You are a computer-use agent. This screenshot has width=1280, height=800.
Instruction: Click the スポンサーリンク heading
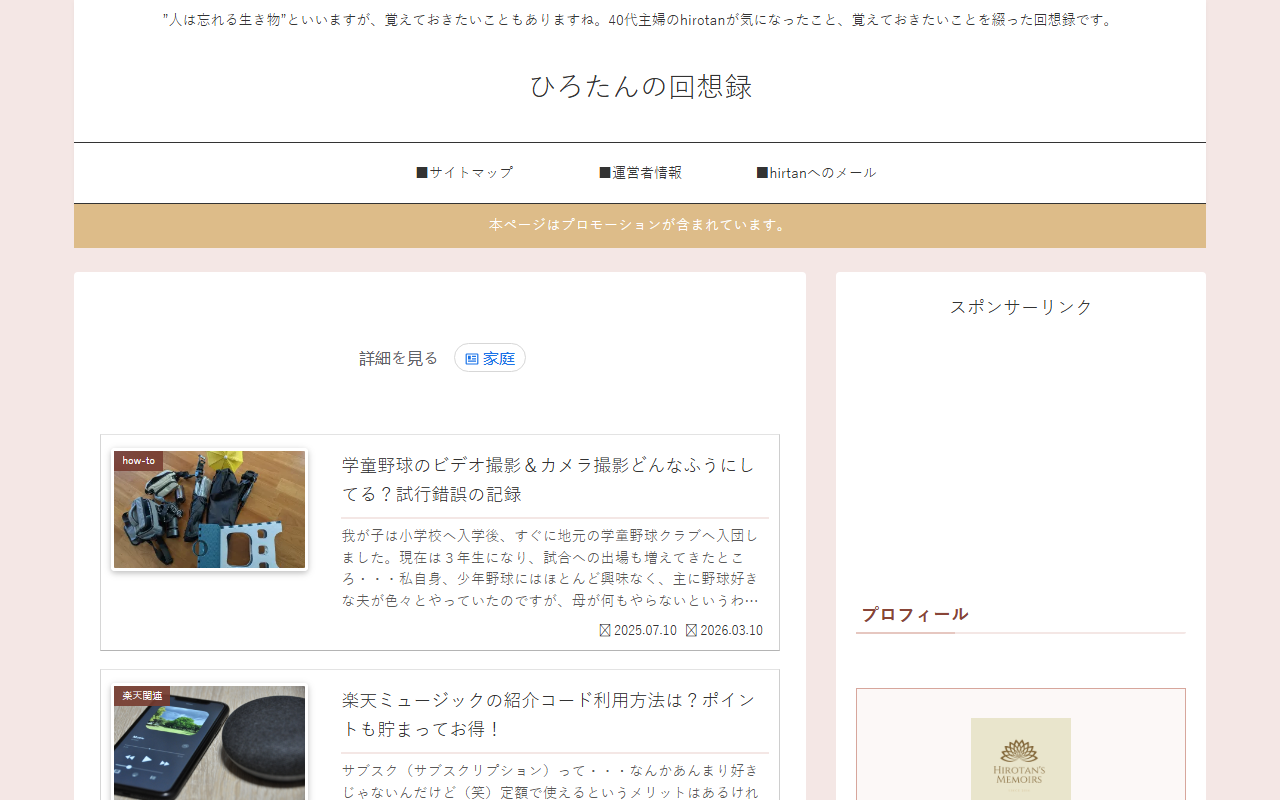coord(1021,307)
